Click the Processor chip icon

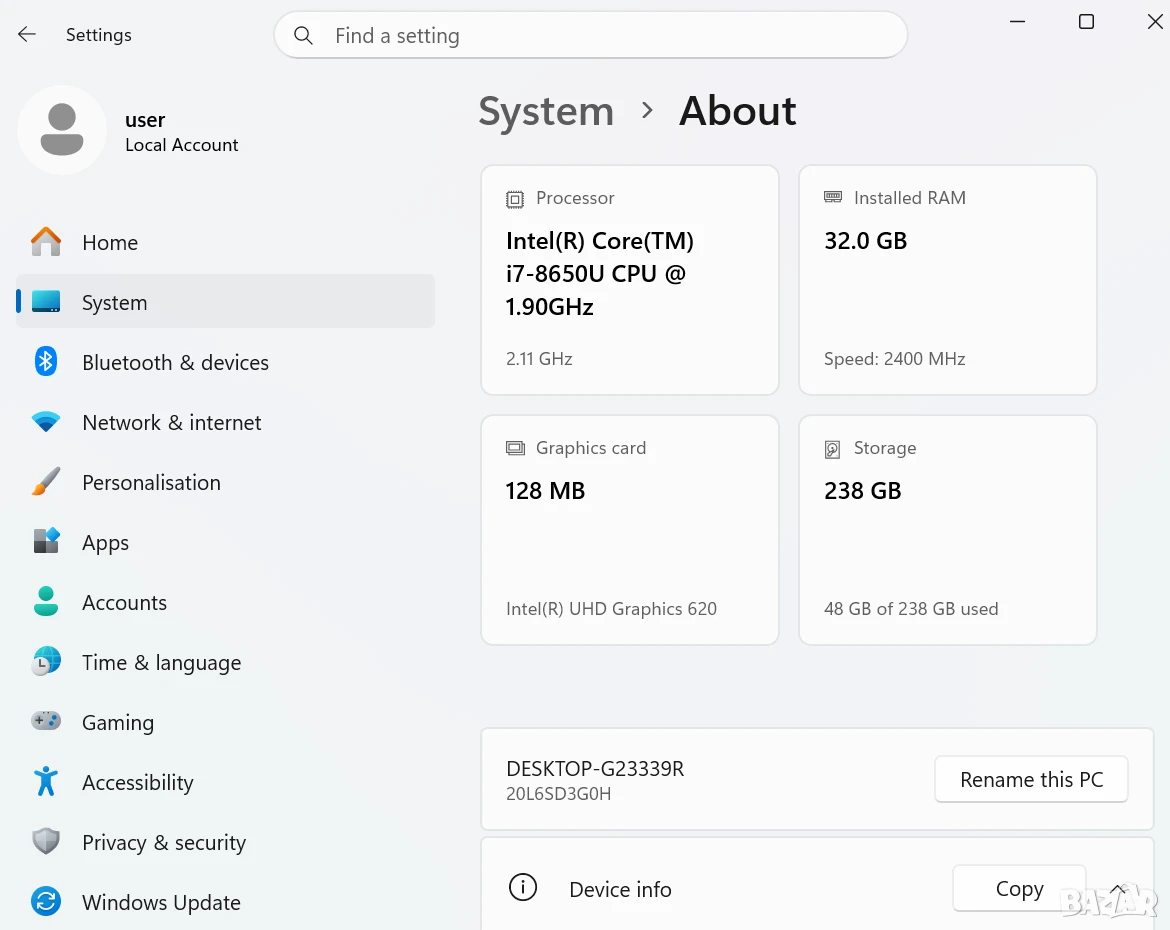(x=515, y=199)
